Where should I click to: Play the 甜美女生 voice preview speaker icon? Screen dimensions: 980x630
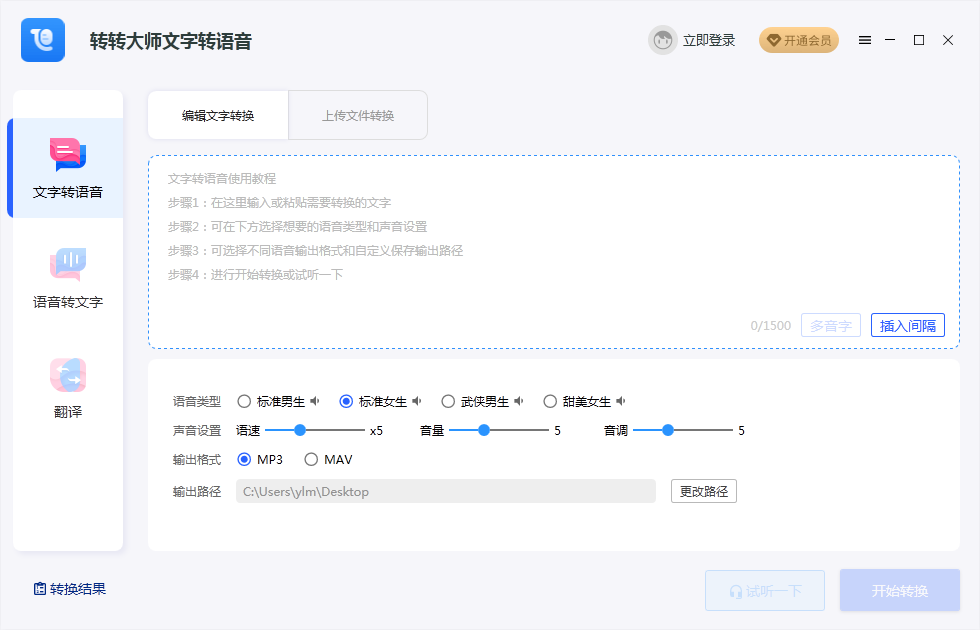(620, 400)
